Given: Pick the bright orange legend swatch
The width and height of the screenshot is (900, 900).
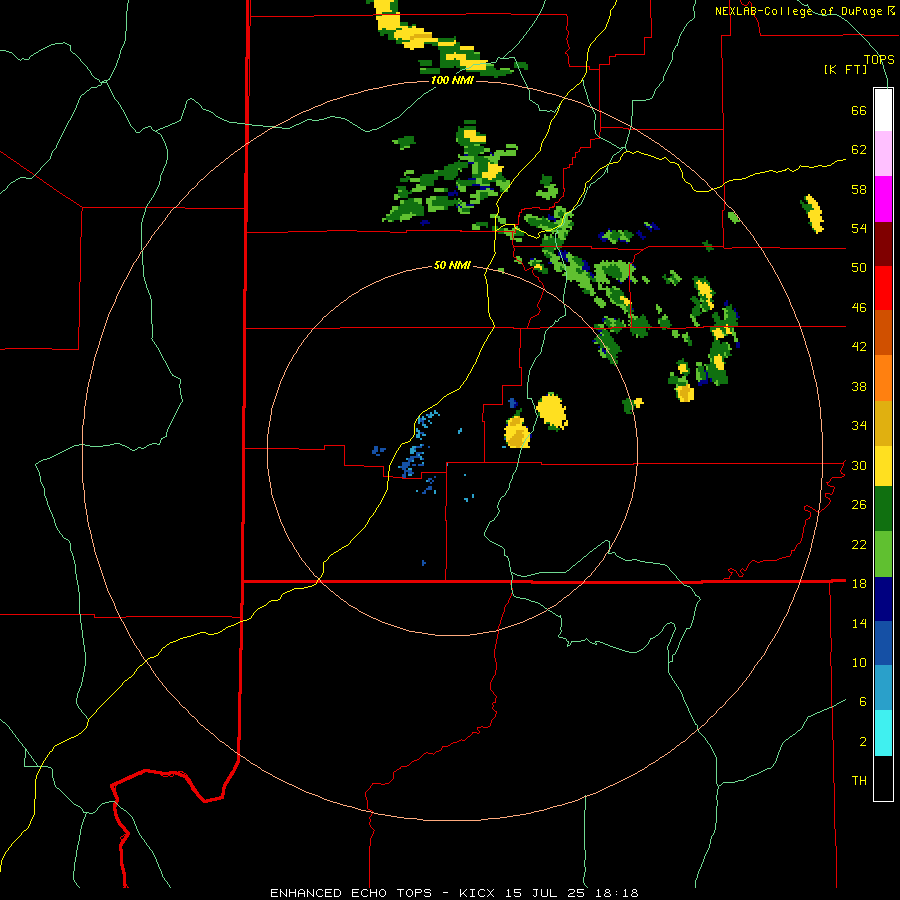Looking at the screenshot, I should coord(883,378).
